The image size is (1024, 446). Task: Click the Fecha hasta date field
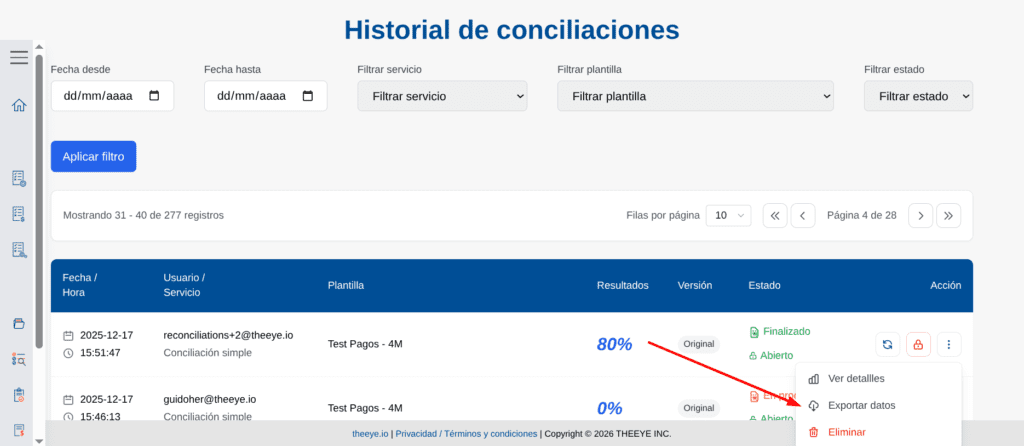pyautogui.click(x=265, y=96)
